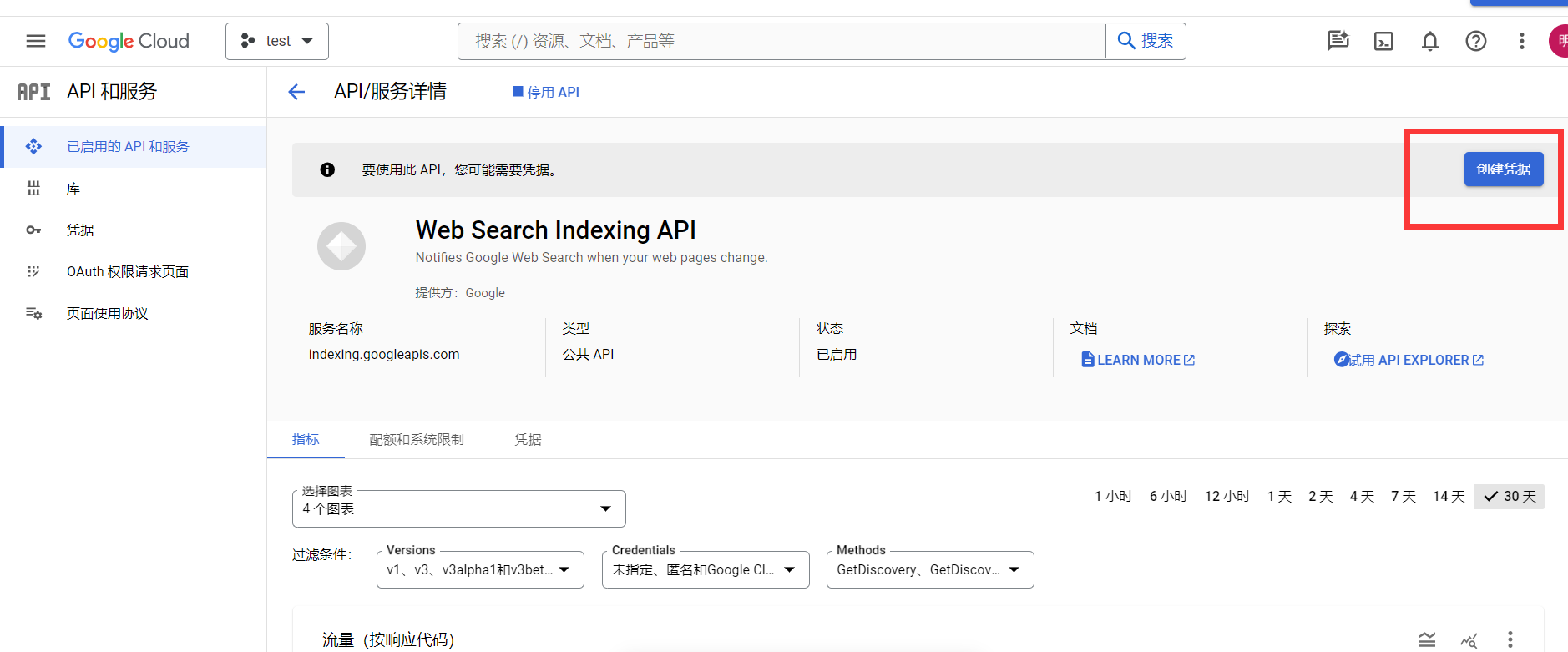The width and height of the screenshot is (1568, 652).
Task: Click the info icon in credentials banner
Action: coord(327,169)
